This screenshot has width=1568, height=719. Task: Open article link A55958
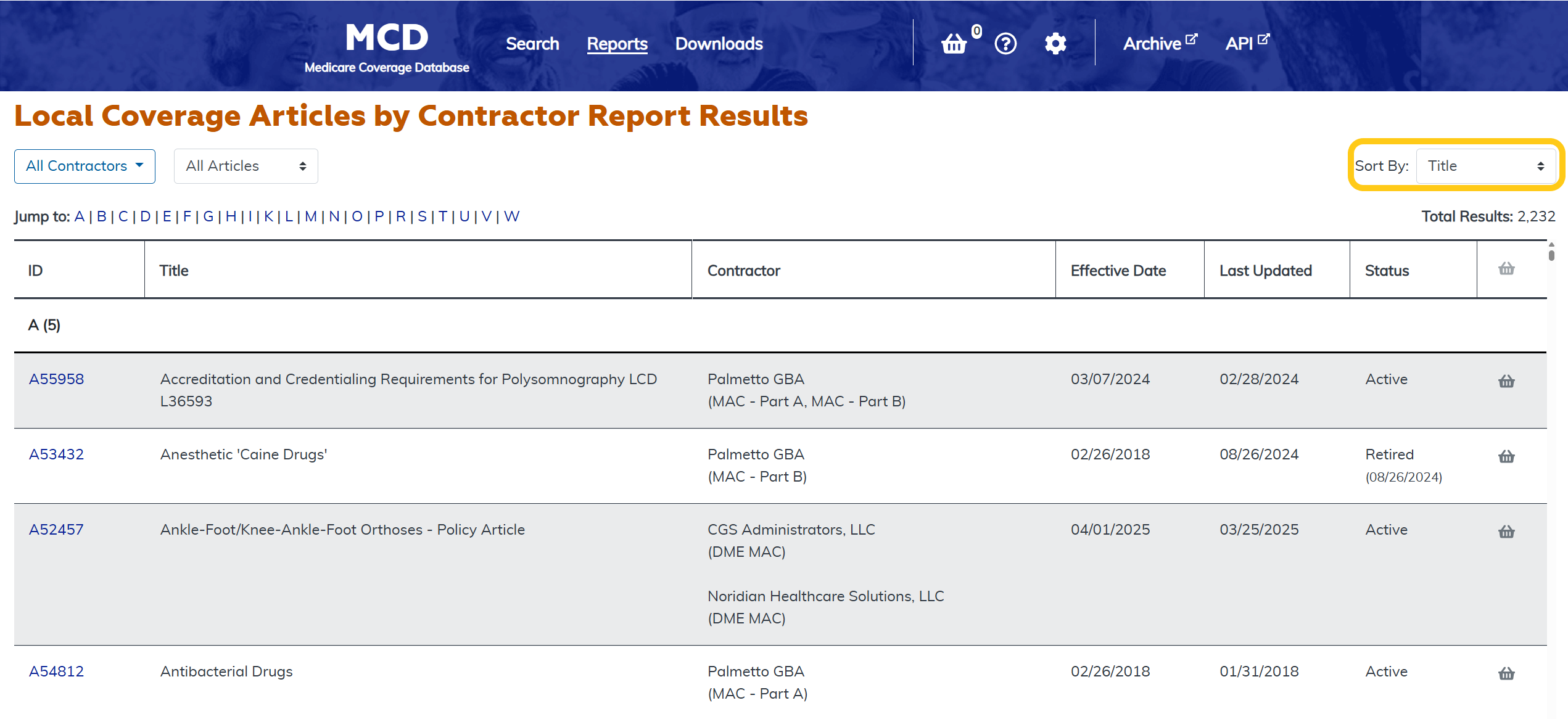56,379
